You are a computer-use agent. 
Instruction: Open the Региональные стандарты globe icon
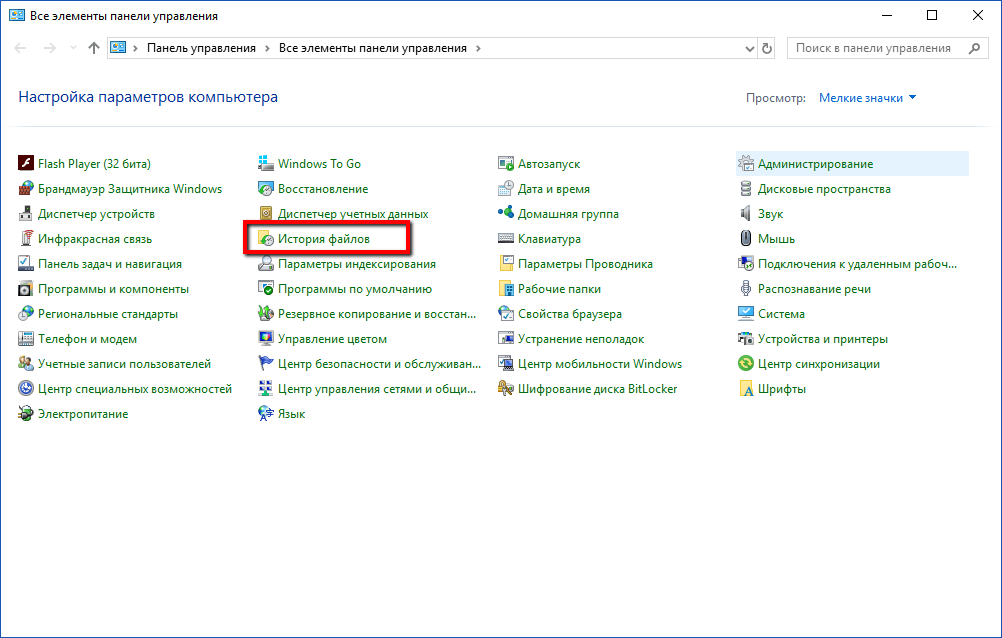[26, 314]
